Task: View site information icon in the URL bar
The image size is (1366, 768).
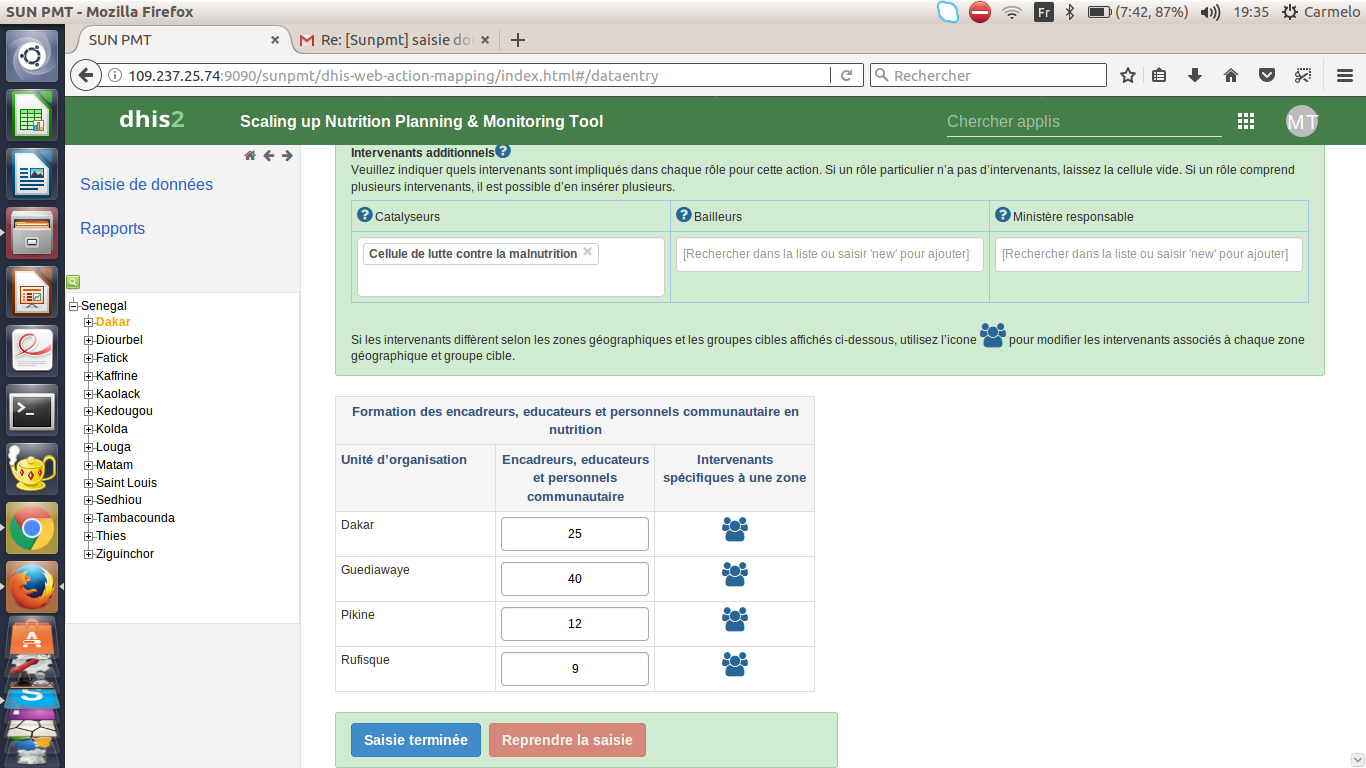Action: pyautogui.click(x=114, y=75)
